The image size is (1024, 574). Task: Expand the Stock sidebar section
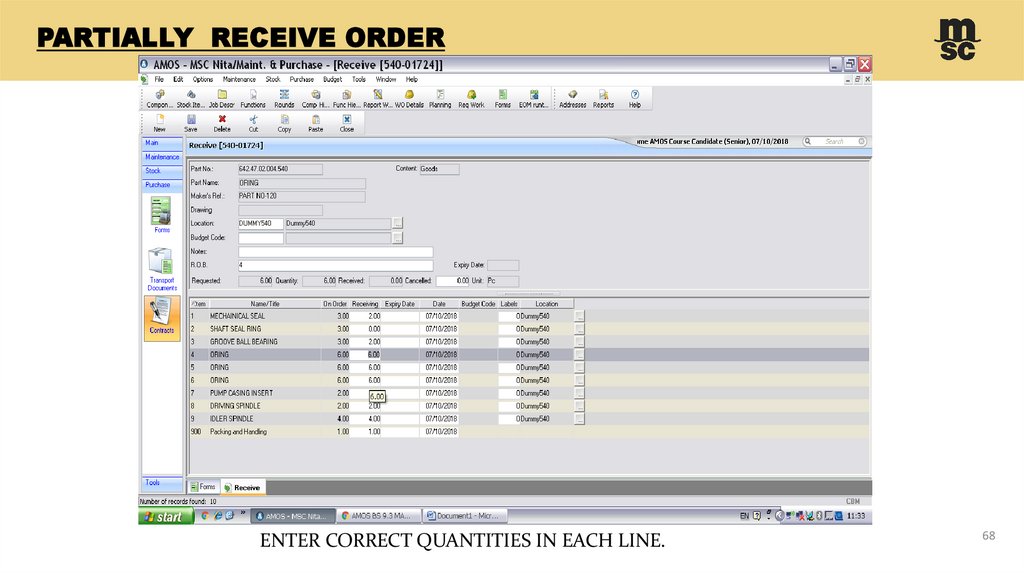162,171
